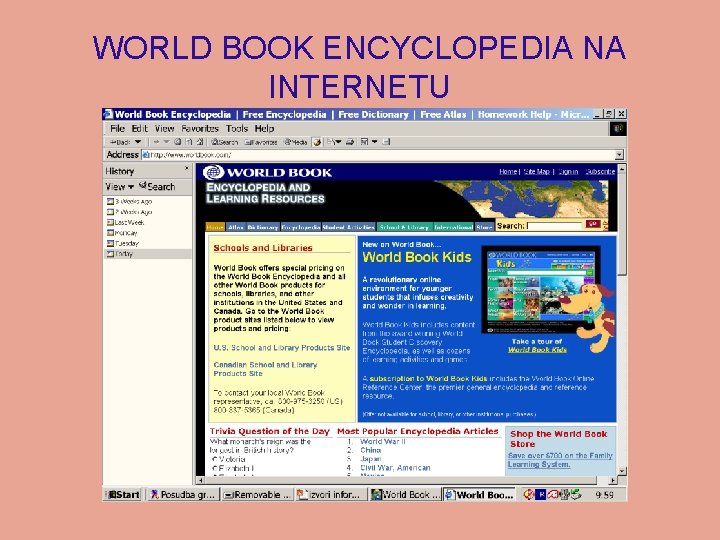Open the Edit menu
This screenshot has height=540, width=720.
click(x=140, y=129)
